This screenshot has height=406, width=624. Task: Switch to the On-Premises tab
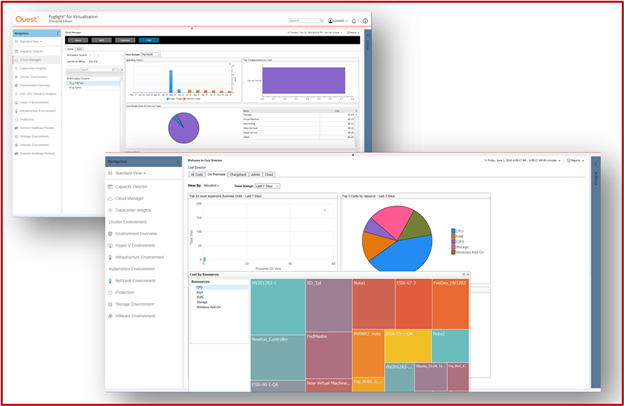pyautogui.click(x=216, y=174)
